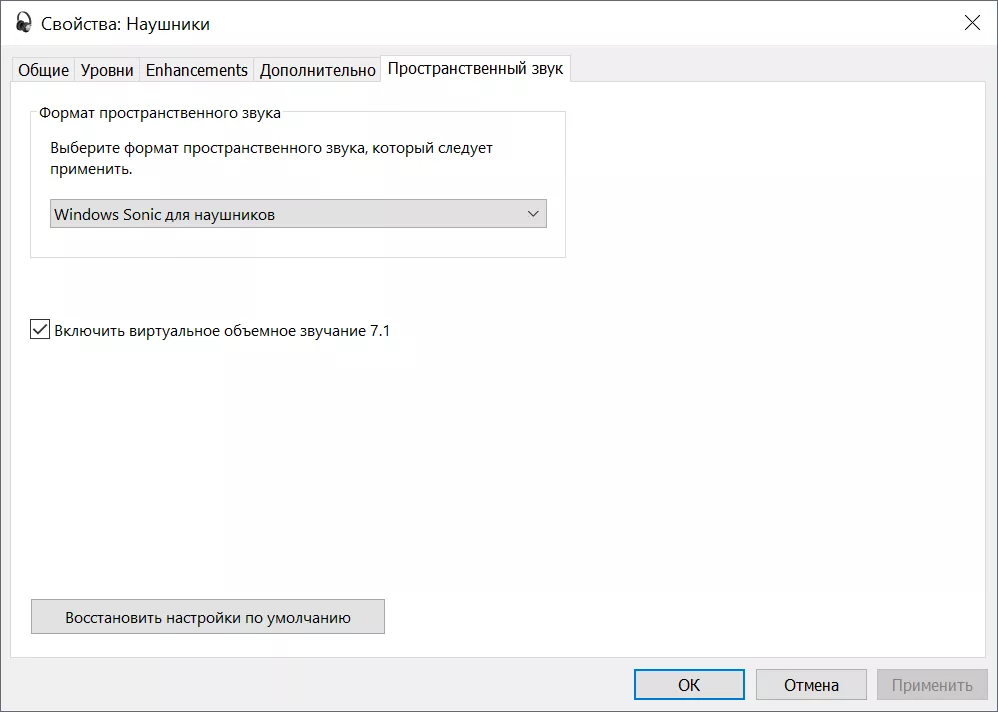This screenshot has width=998, height=712.
Task: Click the Формат пространственного звука group heading
Action: tap(159, 113)
